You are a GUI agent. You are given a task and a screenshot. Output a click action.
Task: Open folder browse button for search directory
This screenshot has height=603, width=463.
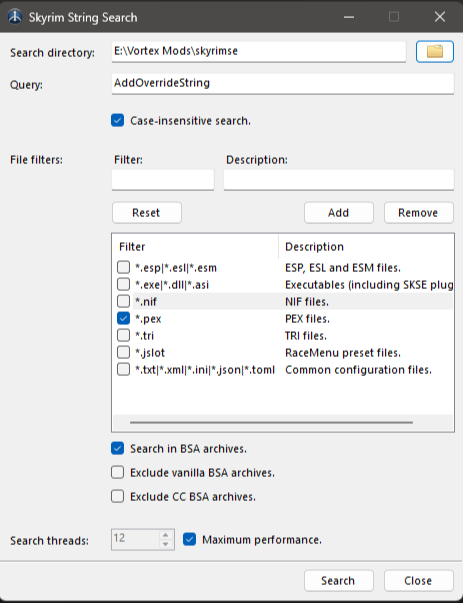coord(435,52)
